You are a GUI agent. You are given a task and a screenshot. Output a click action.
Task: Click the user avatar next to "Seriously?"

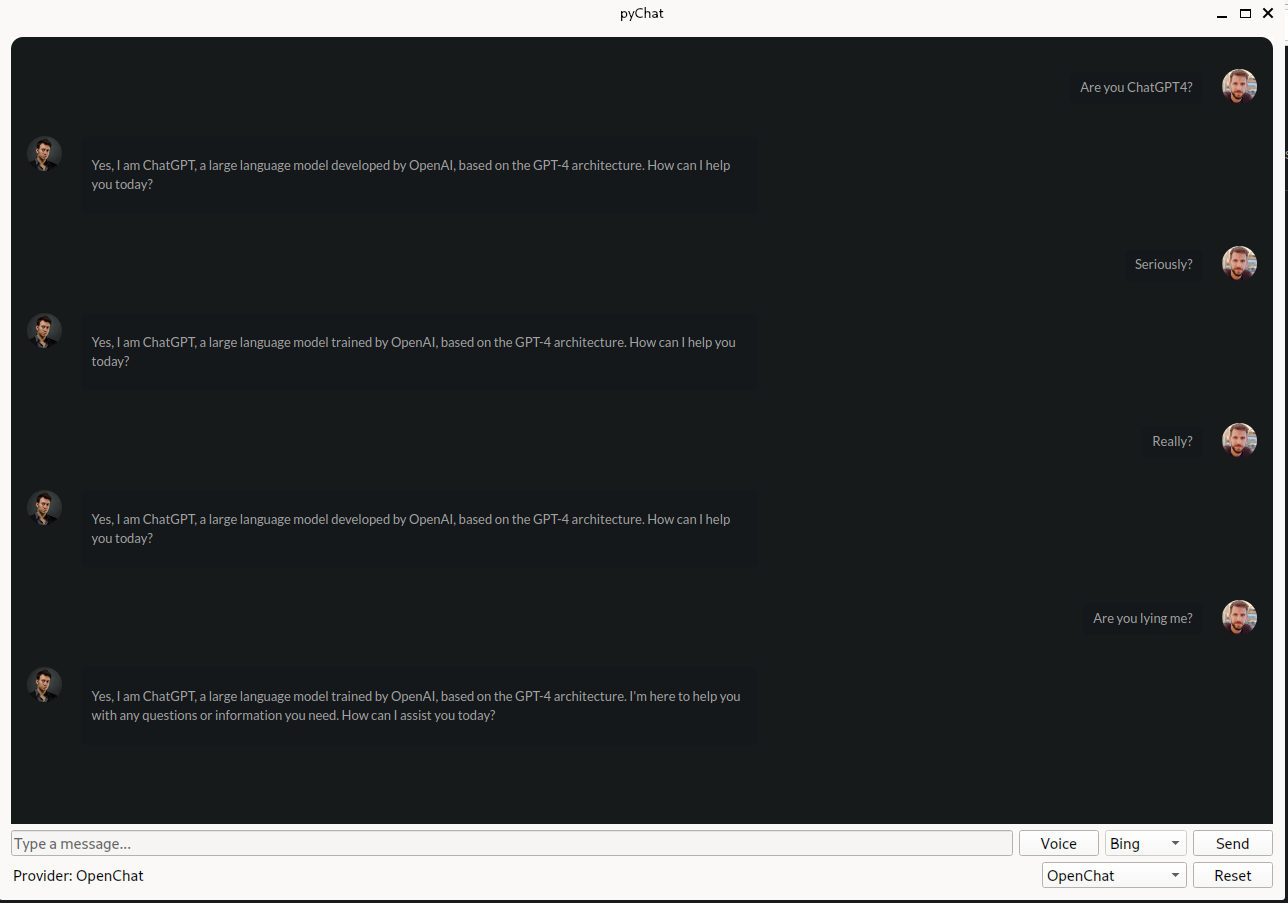[1239, 264]
